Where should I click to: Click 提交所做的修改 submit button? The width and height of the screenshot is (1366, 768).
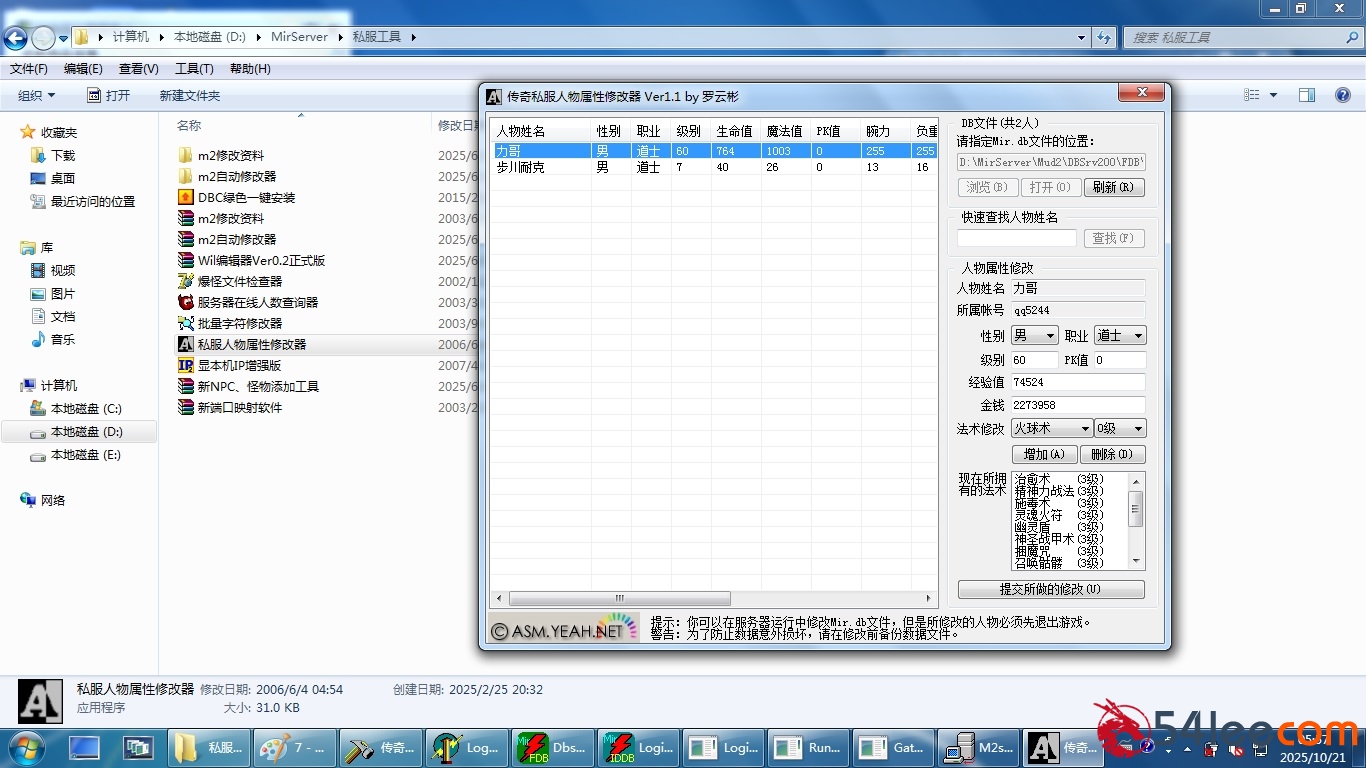tap(1050, 589)
